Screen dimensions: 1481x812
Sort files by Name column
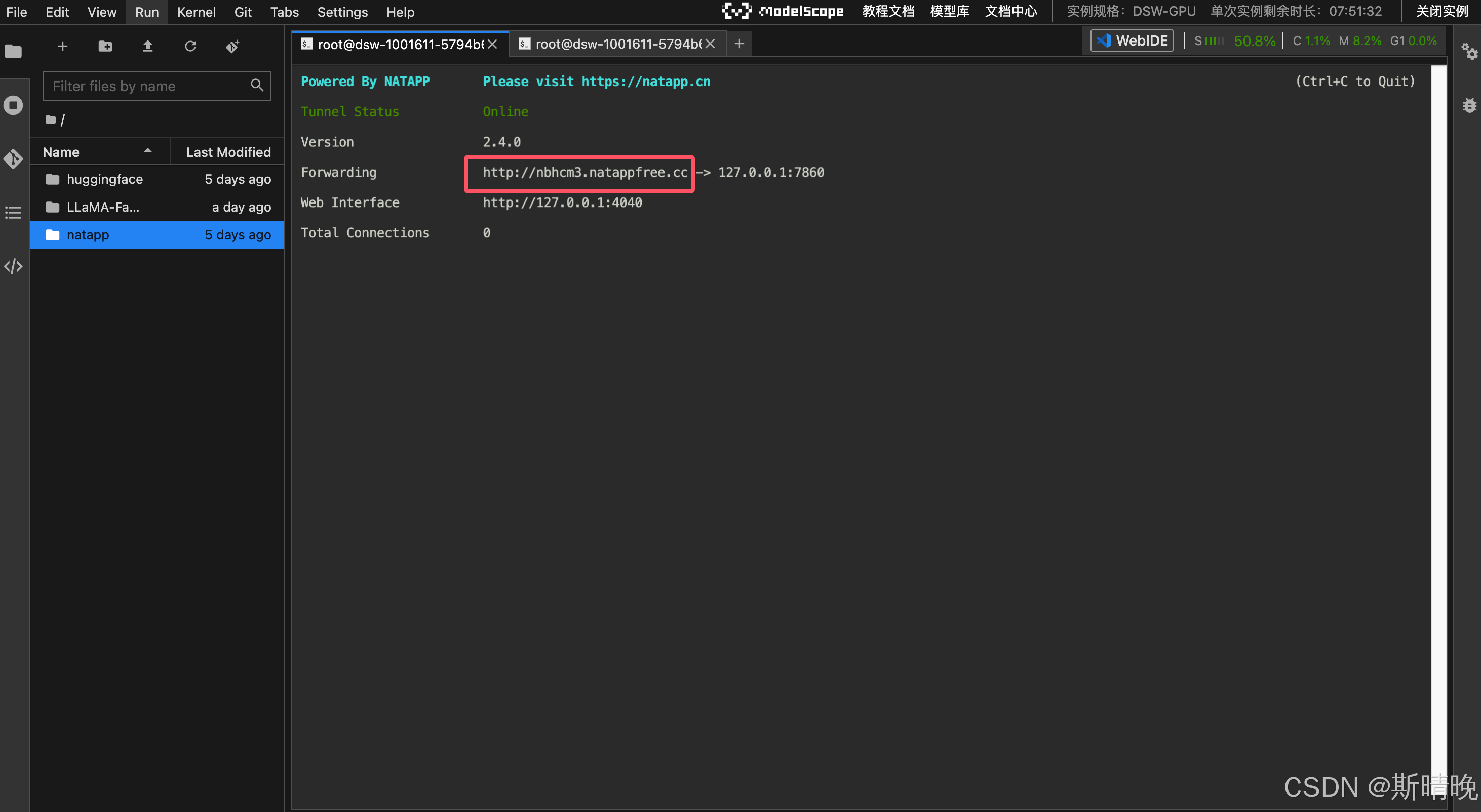point(61,152)
